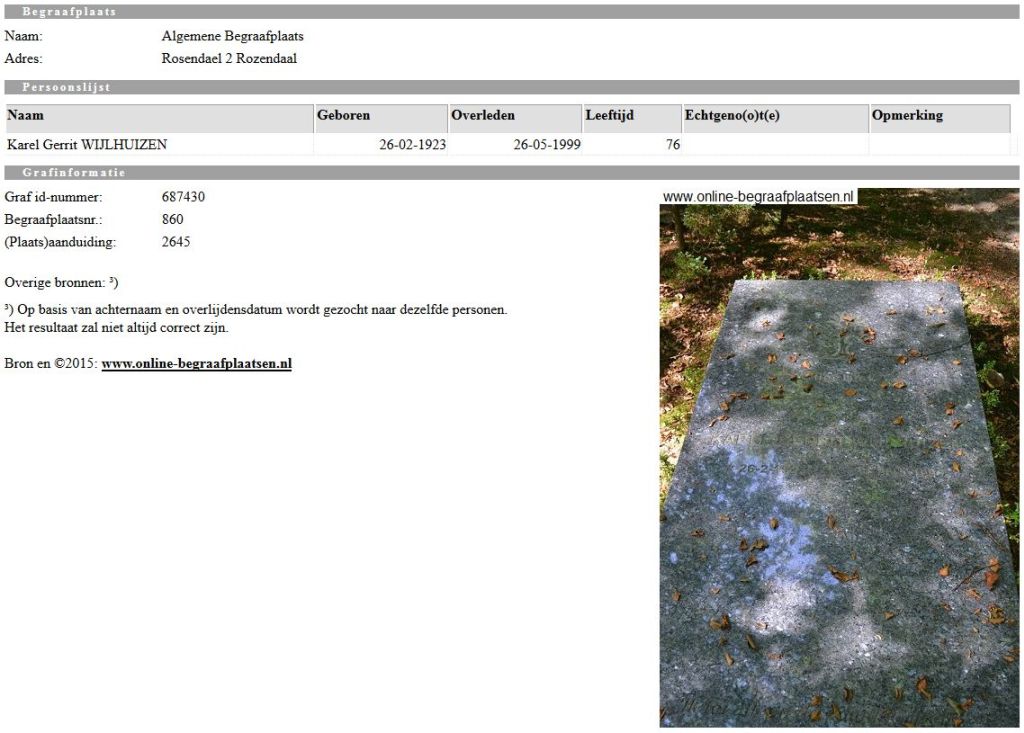
Task: Click the Naam column header
Action: click(159, 118)
